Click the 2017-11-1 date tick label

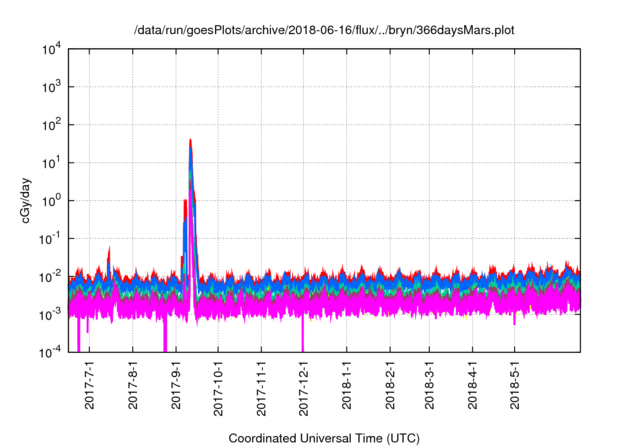261,388
